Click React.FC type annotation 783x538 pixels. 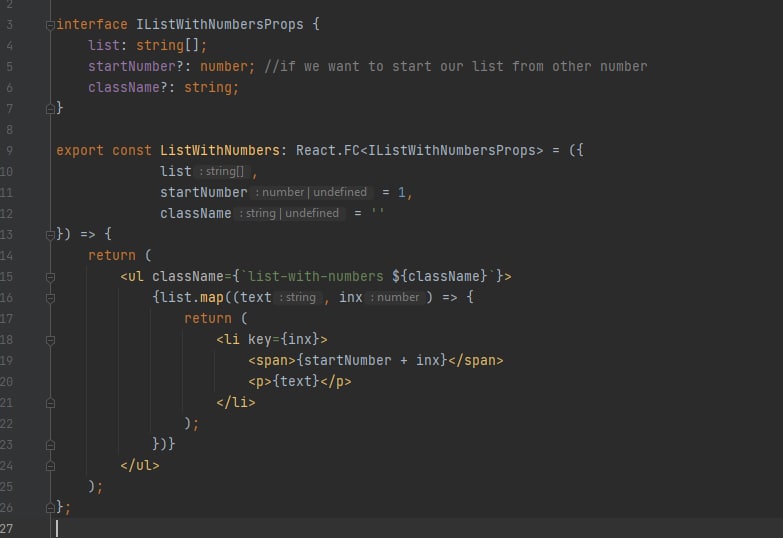click(x=328, y=150)
